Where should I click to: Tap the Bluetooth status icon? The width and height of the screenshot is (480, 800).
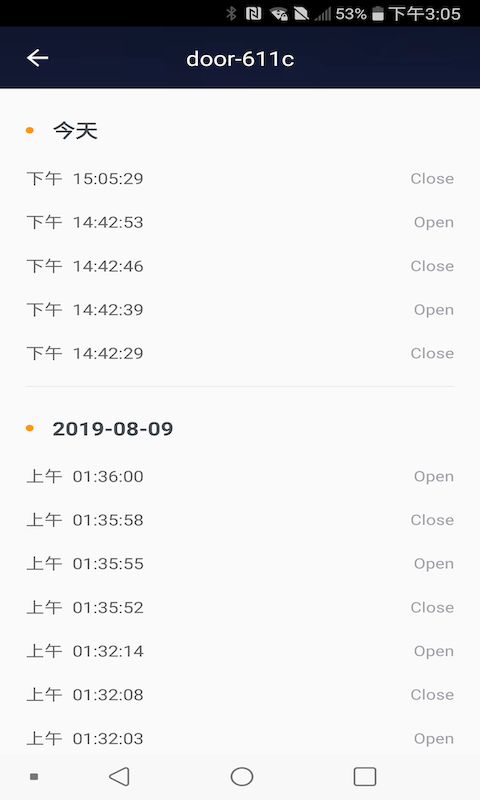pos(231,13)
